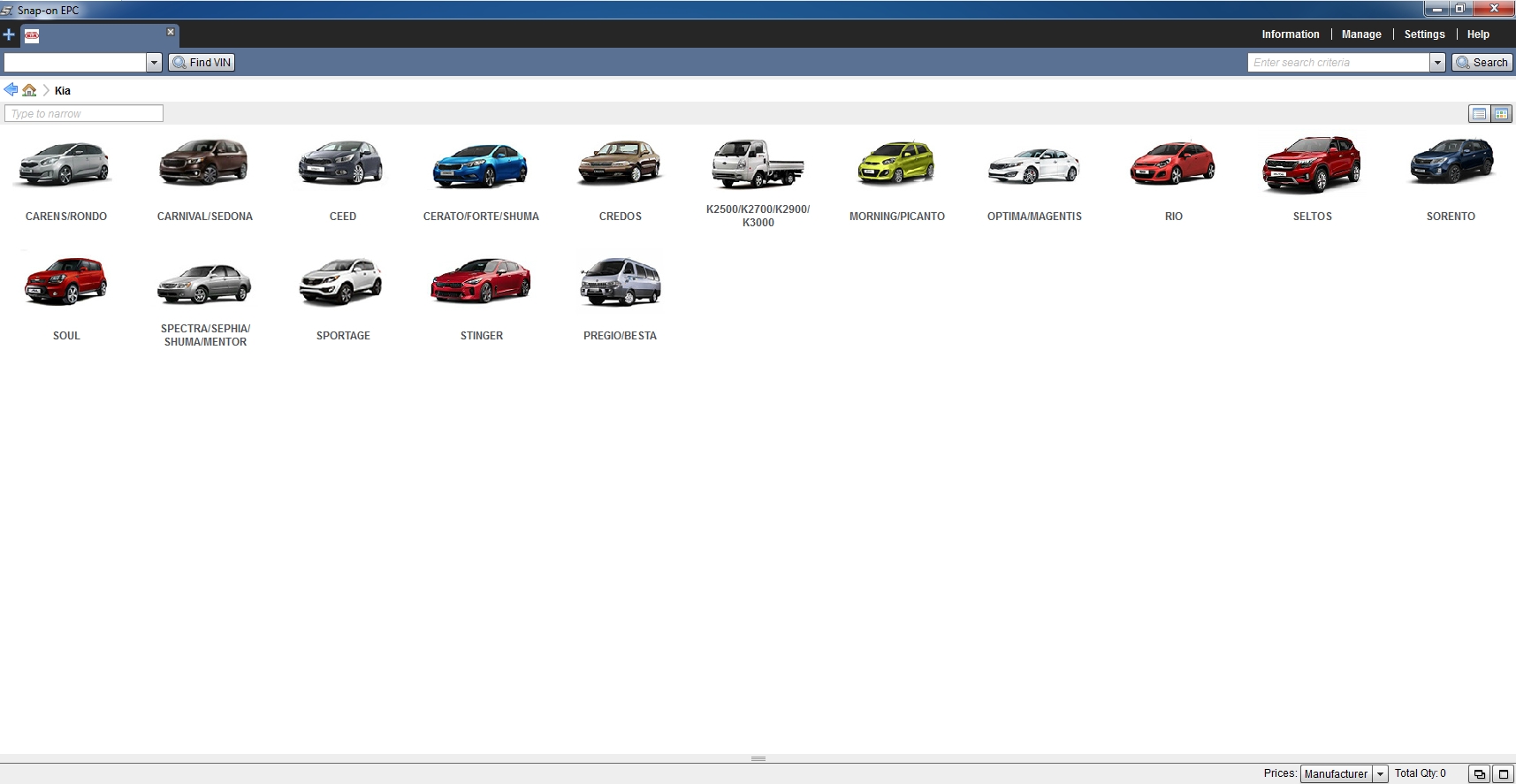Expand the VIN dropdown arrow
Screen dimensions: 1516x784
pos(154,63)
